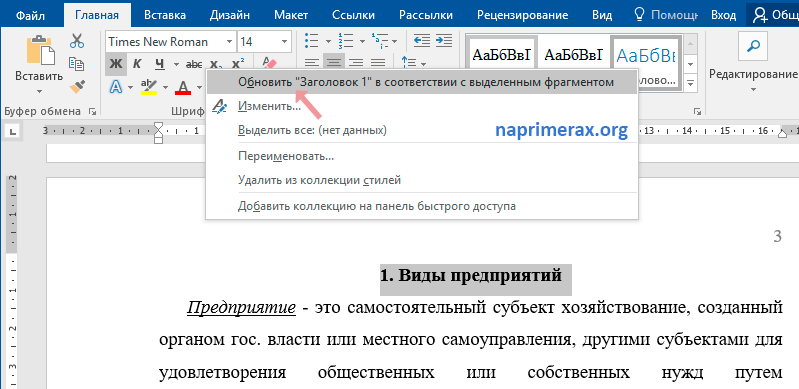
Task: Justify text alignment
Action: pyautogui.click(x=378, y=63)
